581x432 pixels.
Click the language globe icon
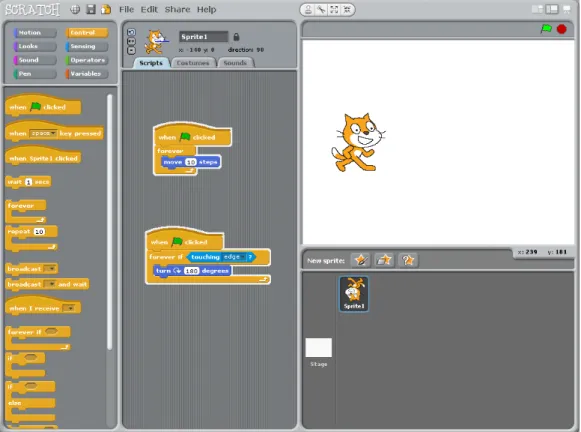[75, 10]
